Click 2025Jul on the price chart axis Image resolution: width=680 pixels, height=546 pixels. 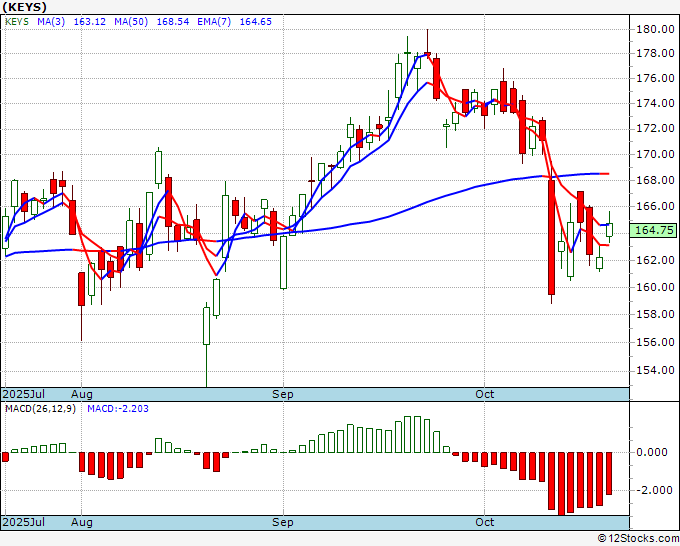(24, 394)
